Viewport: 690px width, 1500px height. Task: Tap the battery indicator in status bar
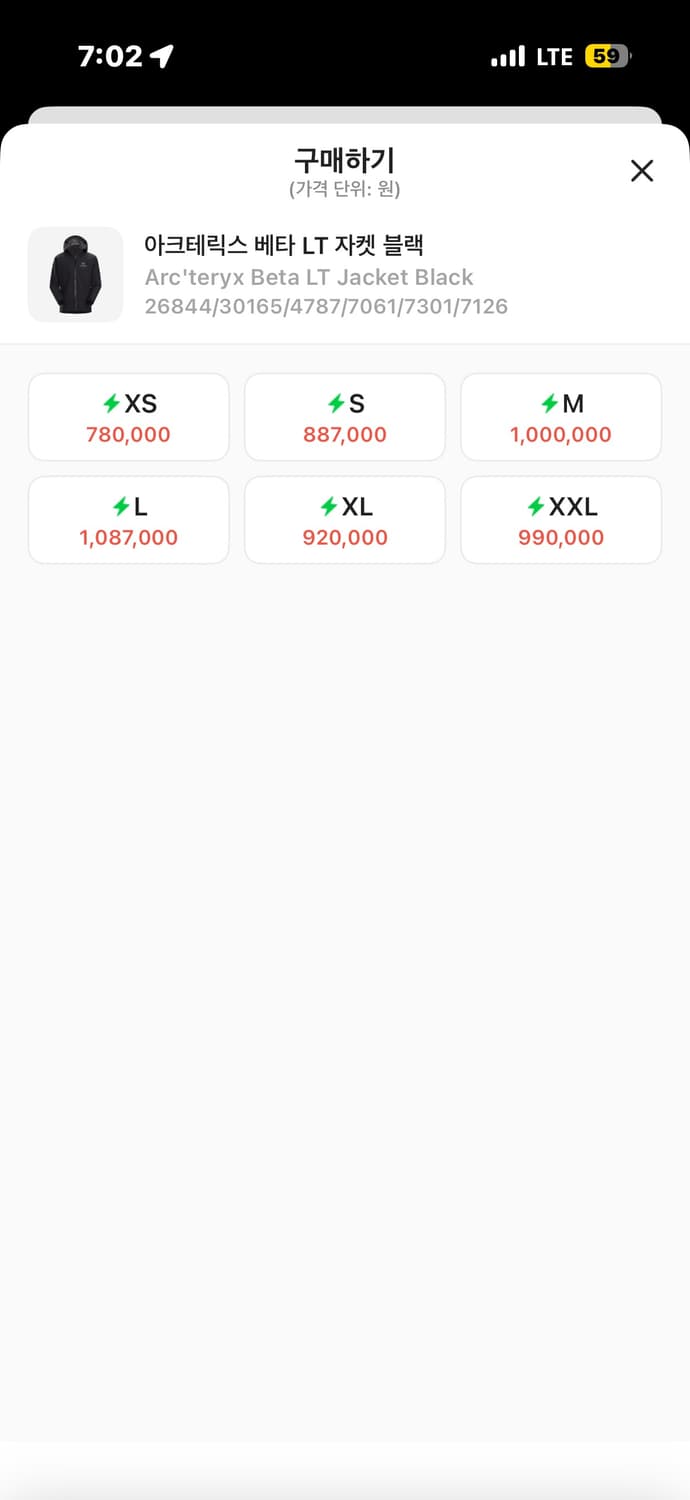click(x=608, y=57)
